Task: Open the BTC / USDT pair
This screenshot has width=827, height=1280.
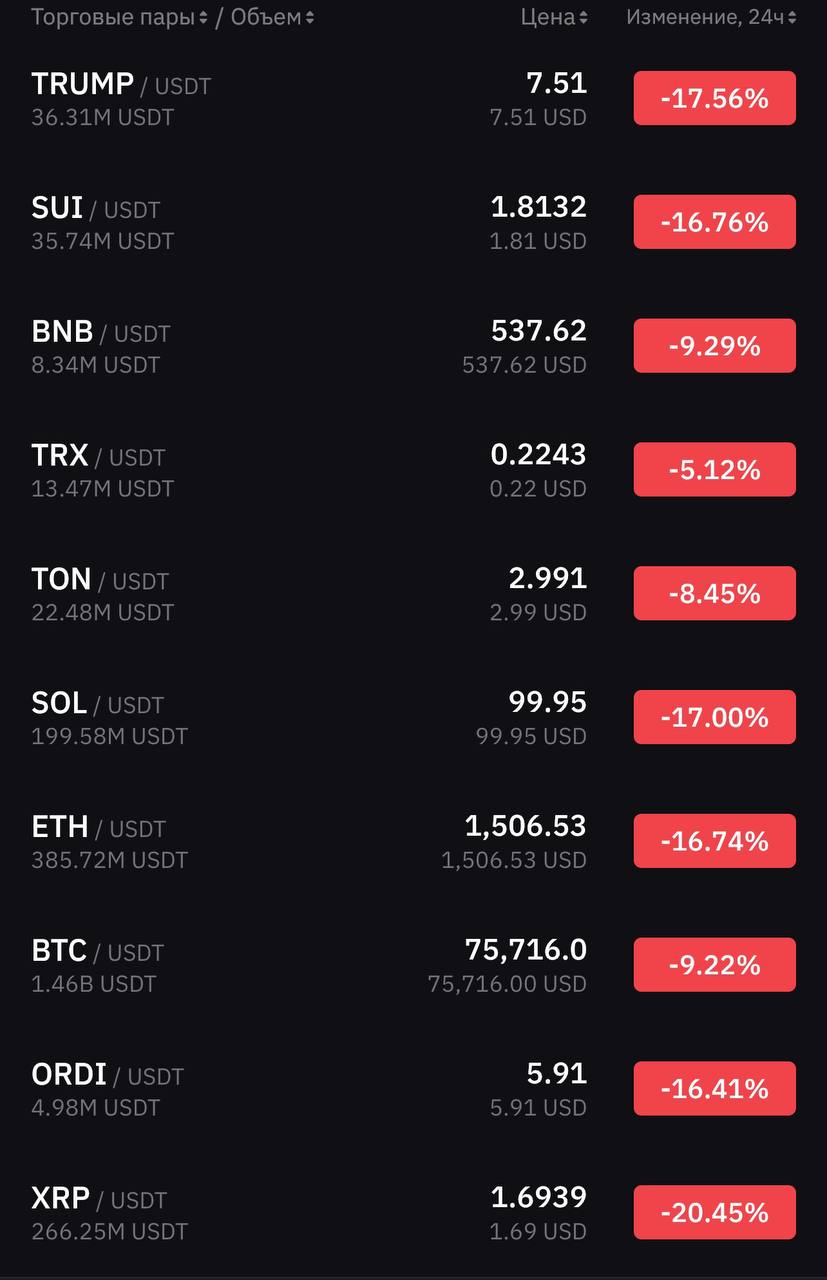Action: pos(413,965)
